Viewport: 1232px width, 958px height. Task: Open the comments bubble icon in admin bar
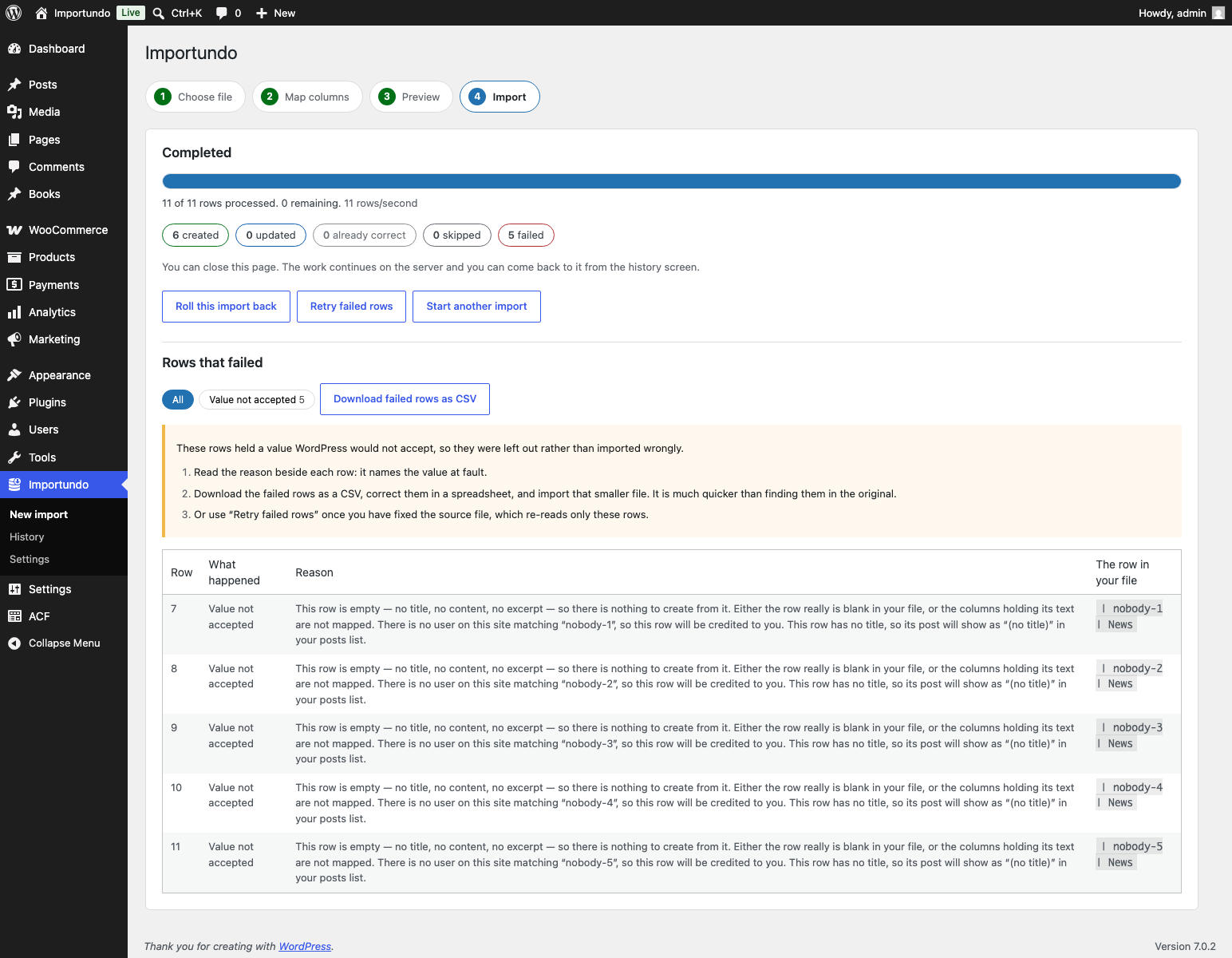point(221,13)
